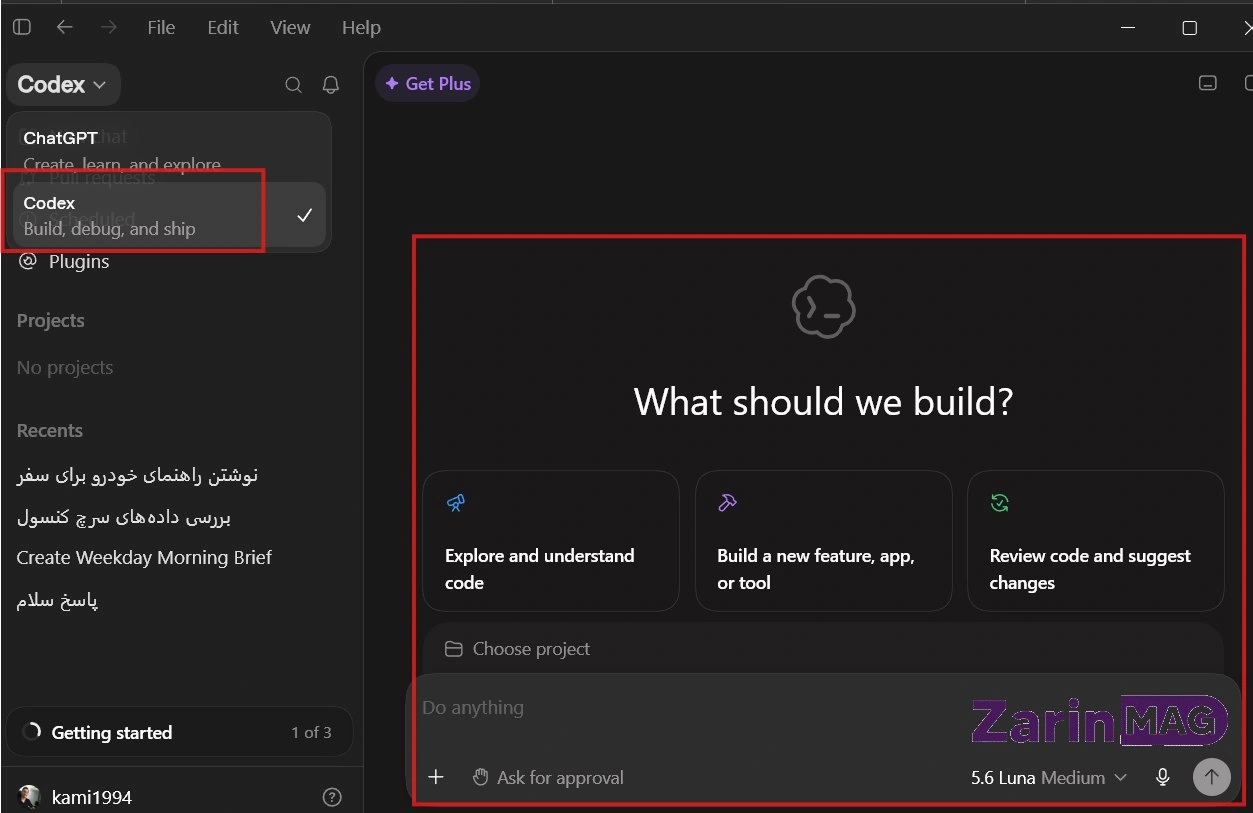This screenshot has height=813, width=1253.
Task: Maximize the application window
Action: pyautogui.click(x=1189, y=28)
